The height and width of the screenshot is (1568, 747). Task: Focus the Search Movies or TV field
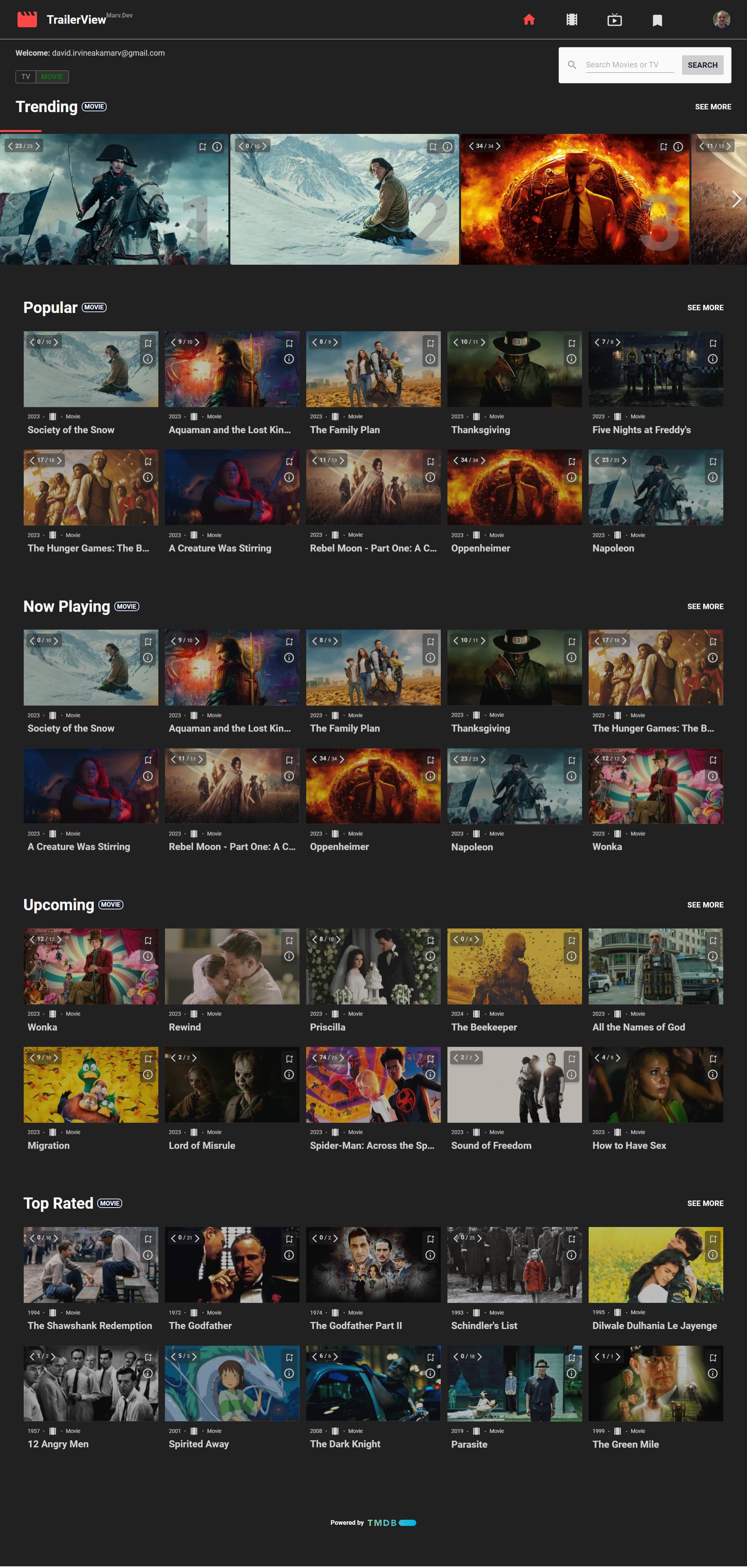(x=629, y=65)
